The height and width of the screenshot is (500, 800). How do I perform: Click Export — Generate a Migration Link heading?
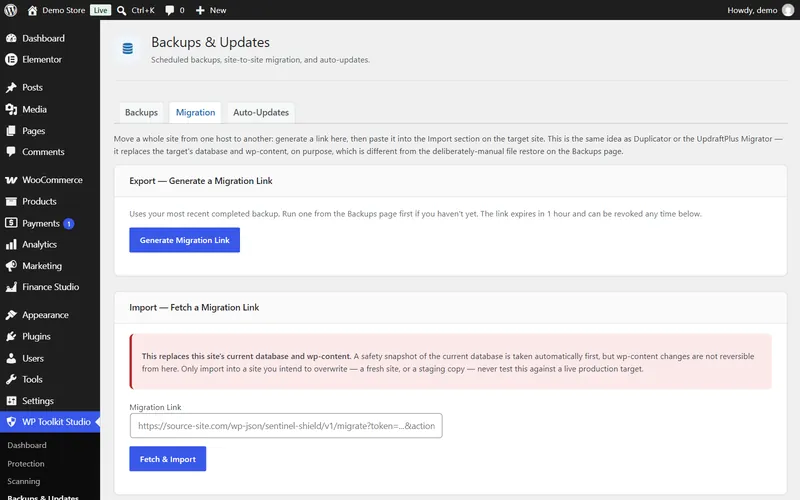point(201,181)
